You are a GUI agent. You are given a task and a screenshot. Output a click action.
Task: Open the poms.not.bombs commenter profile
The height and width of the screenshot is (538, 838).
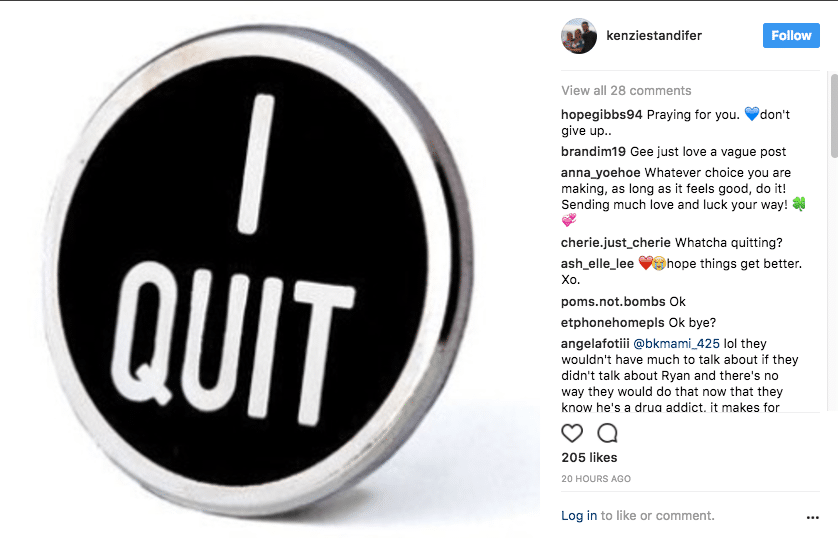[x=613, y=301]
